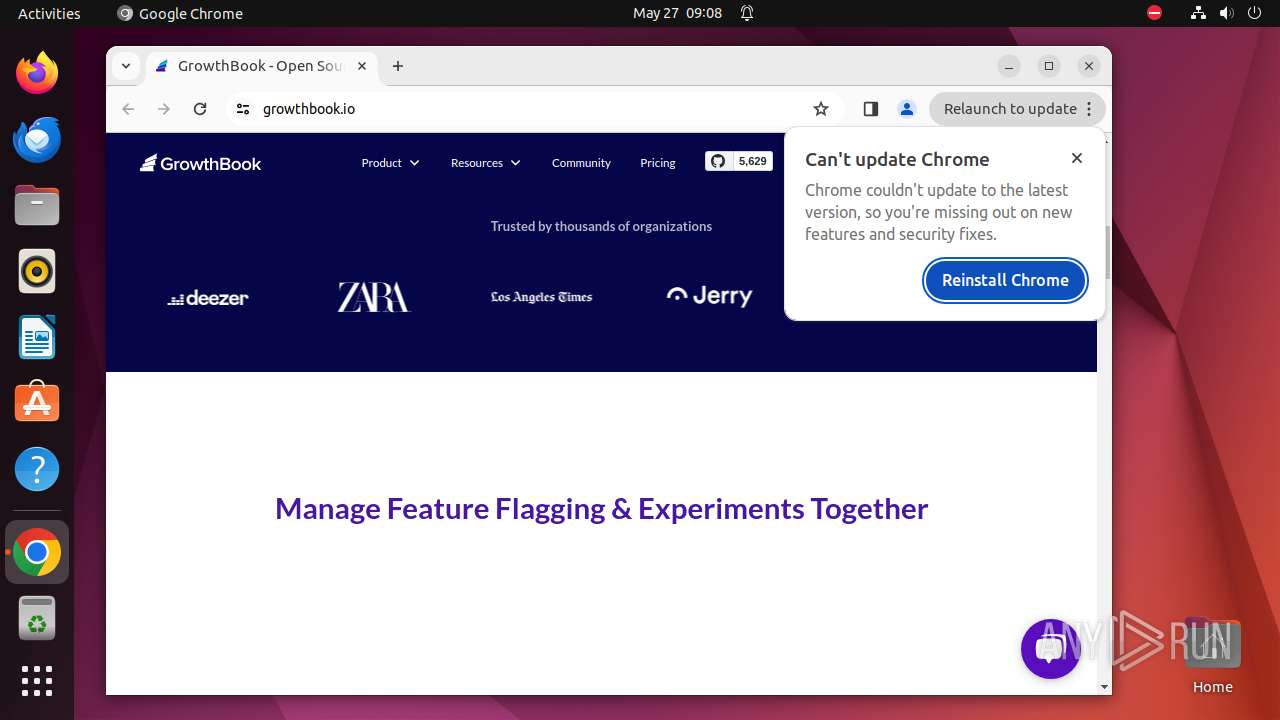This screenshot has height=720, width=1280.
Task: Launch Thunderbird mail from the dock
Action: (37, 139)
